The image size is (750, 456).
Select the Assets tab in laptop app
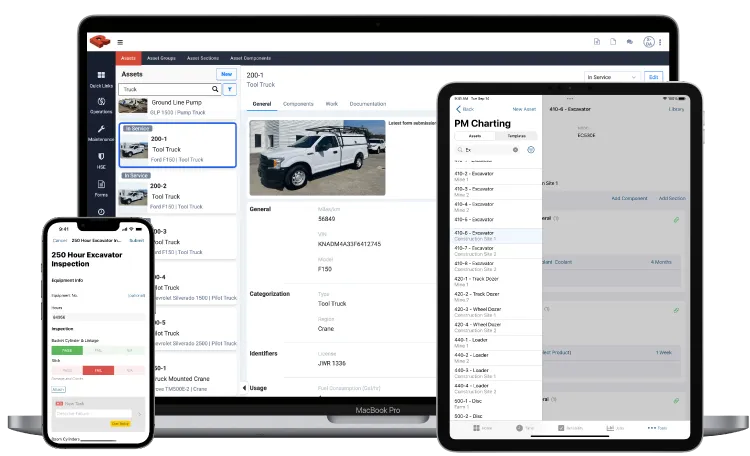click(x=128, y=58)
